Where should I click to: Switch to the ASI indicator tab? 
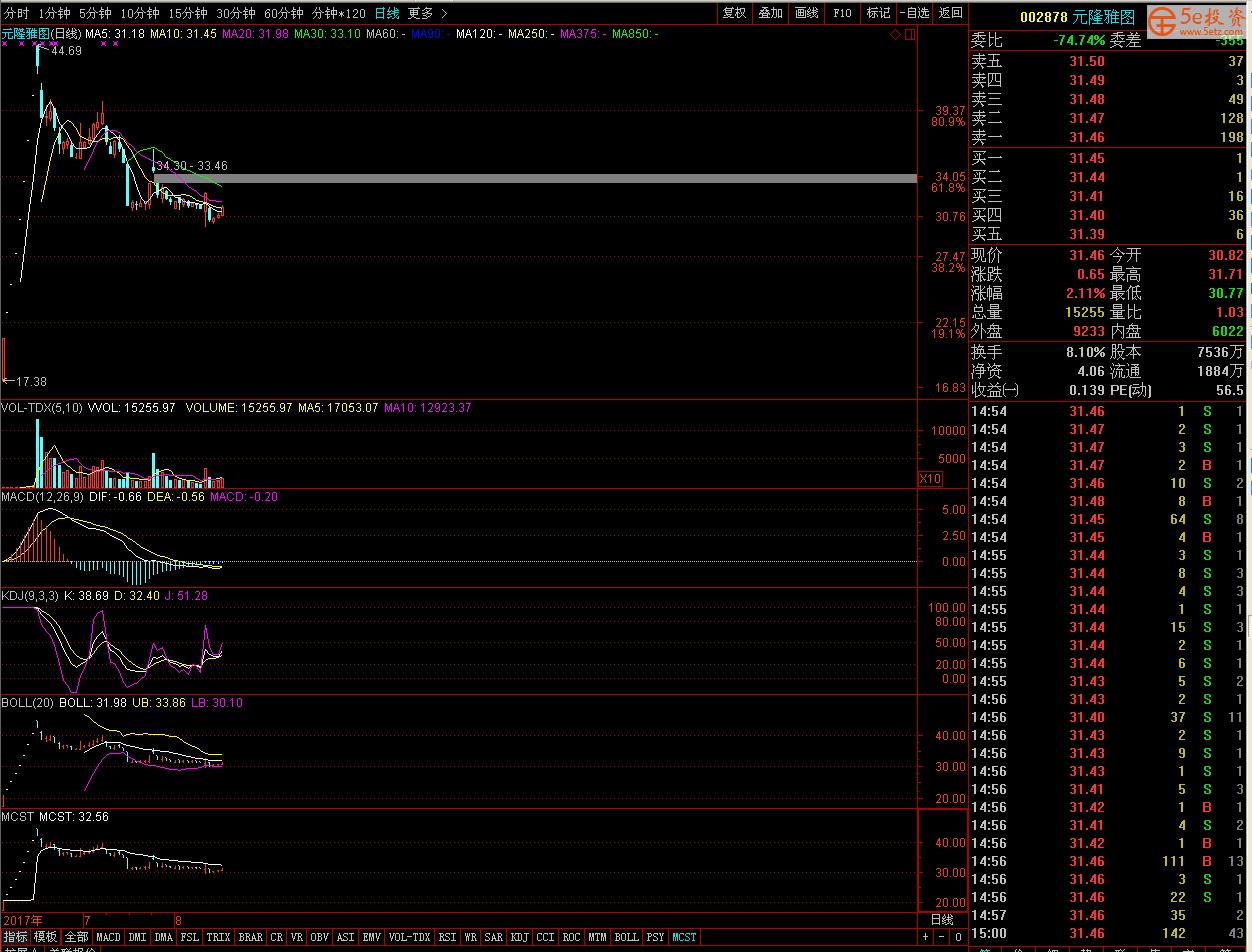point(346,937)
